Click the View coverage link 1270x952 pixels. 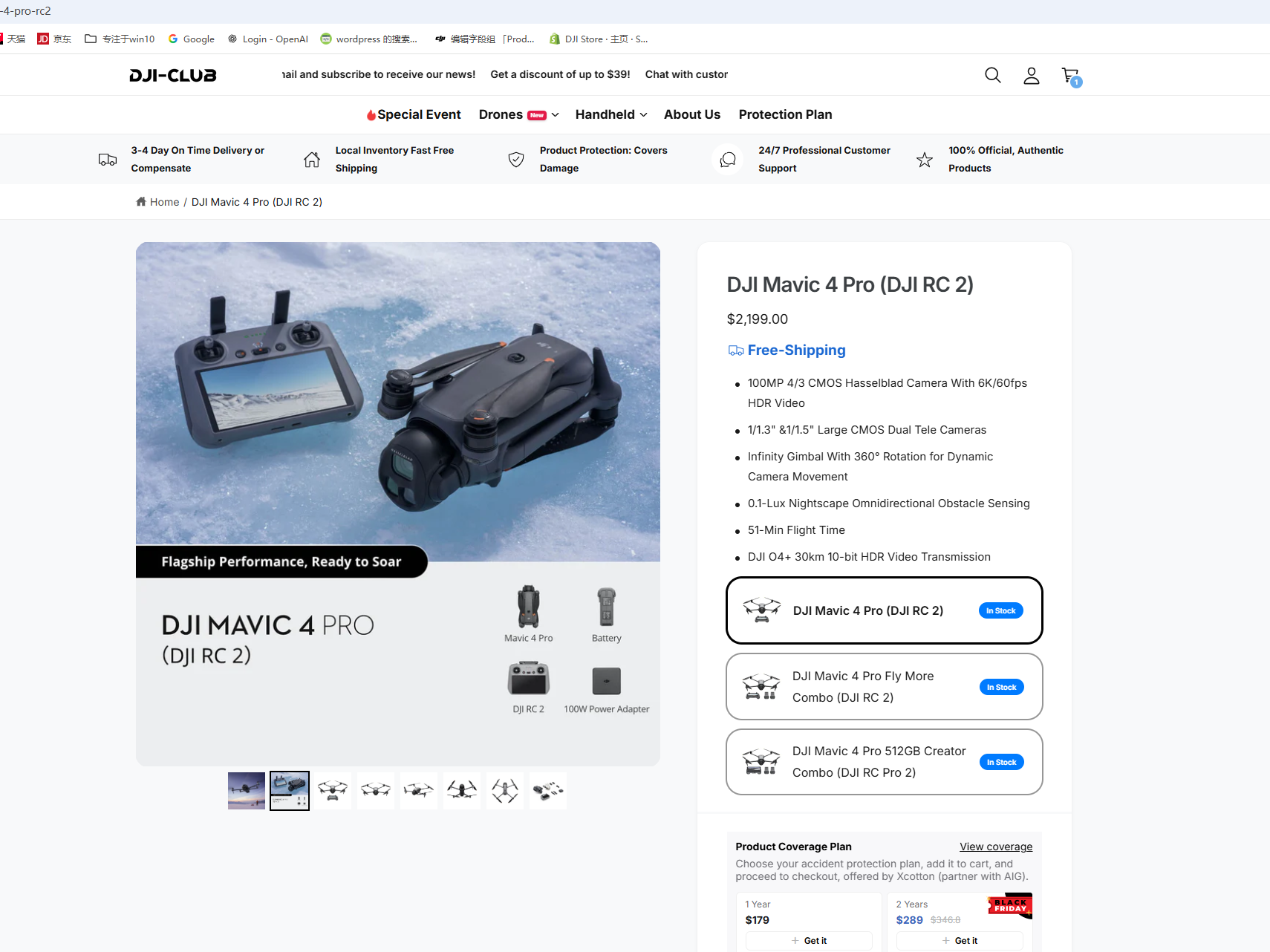[995, 847]
